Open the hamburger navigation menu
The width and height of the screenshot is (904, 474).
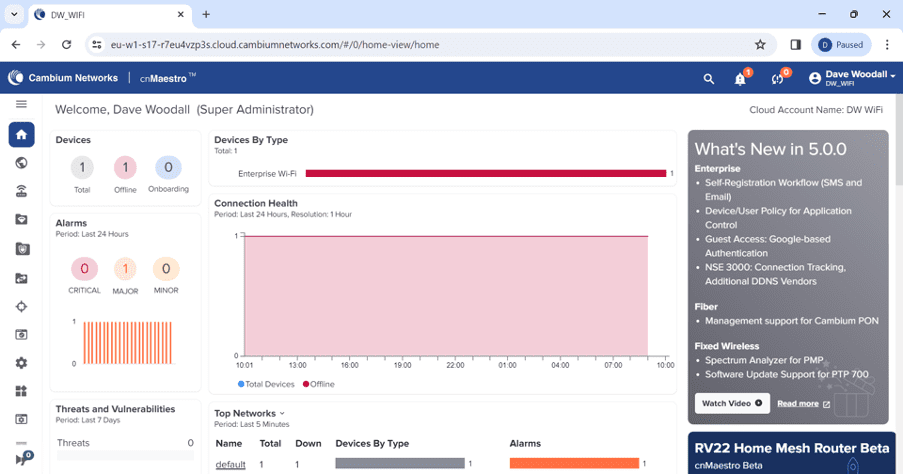coord(21,104)
